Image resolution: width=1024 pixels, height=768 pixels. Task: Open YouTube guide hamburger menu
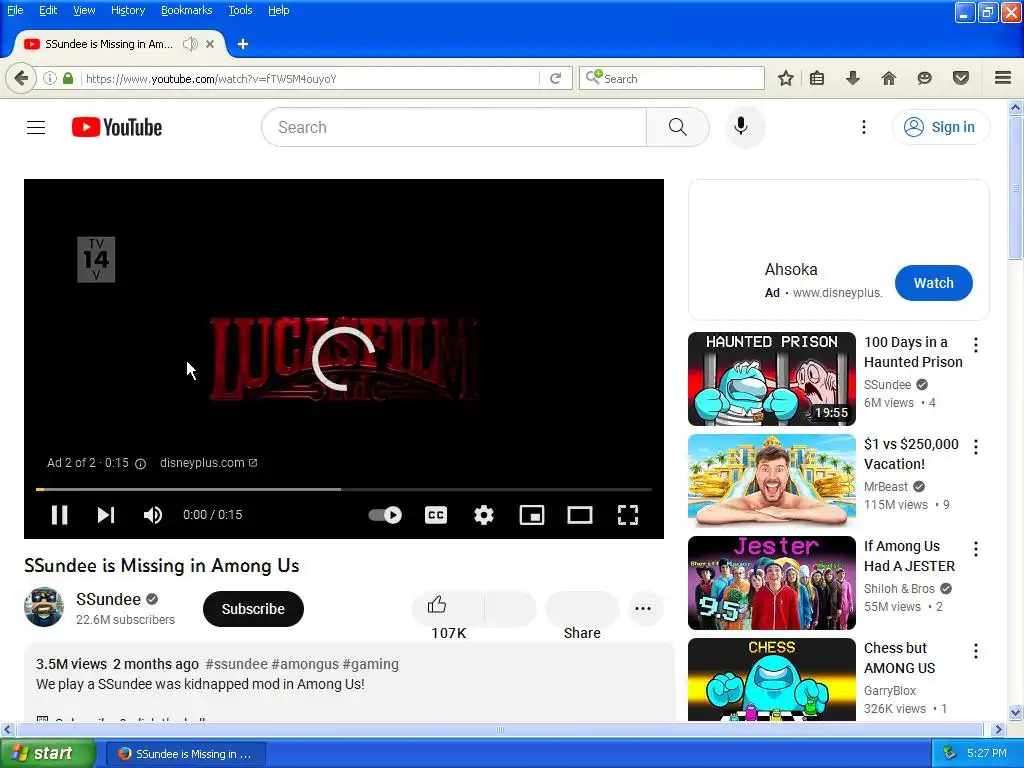click(x=36, y=127)
